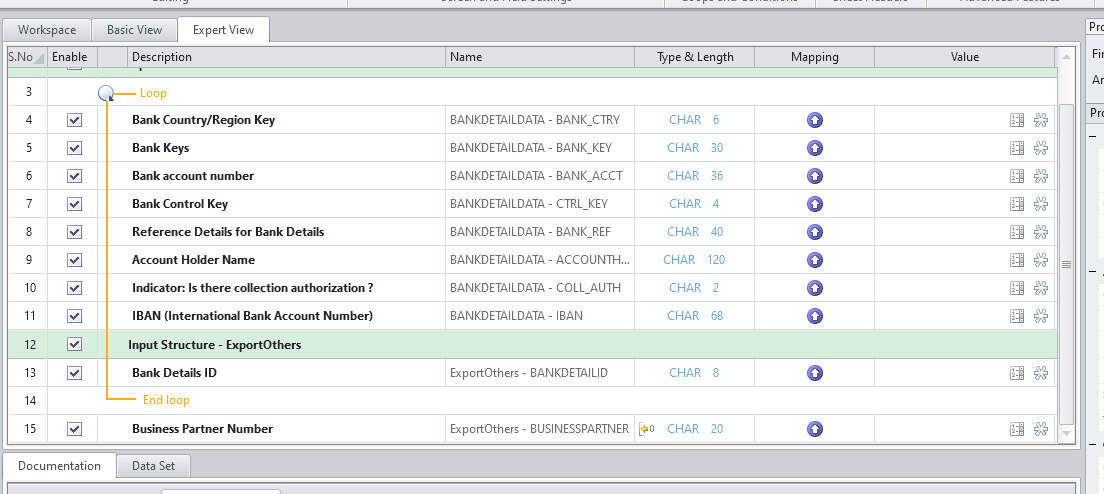The height and width of the screenshot is (494, 1104).
Task: Click BANKDETAILDATA - COLL_AUTH name cell
Action: 540,288
